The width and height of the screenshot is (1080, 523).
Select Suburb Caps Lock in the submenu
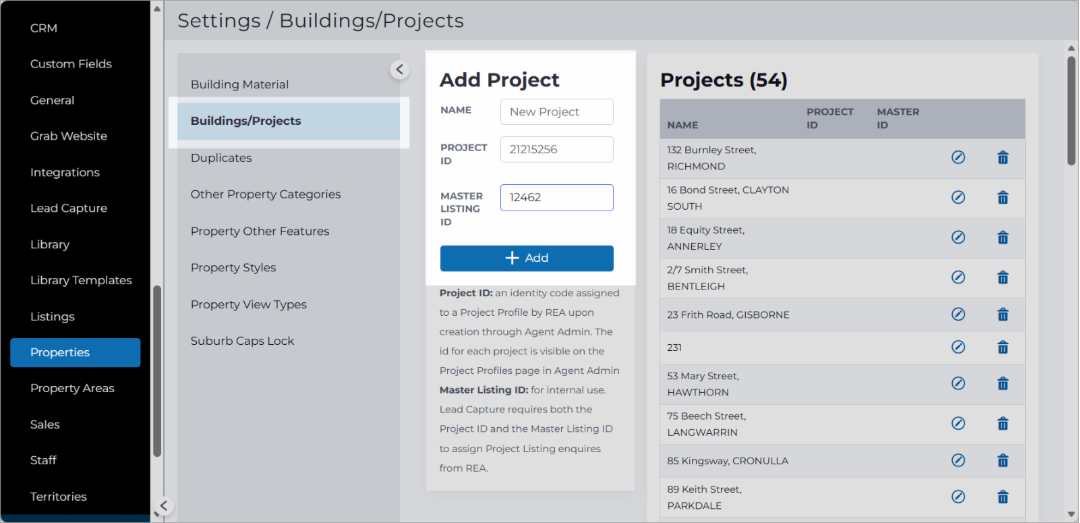[242, 340]
